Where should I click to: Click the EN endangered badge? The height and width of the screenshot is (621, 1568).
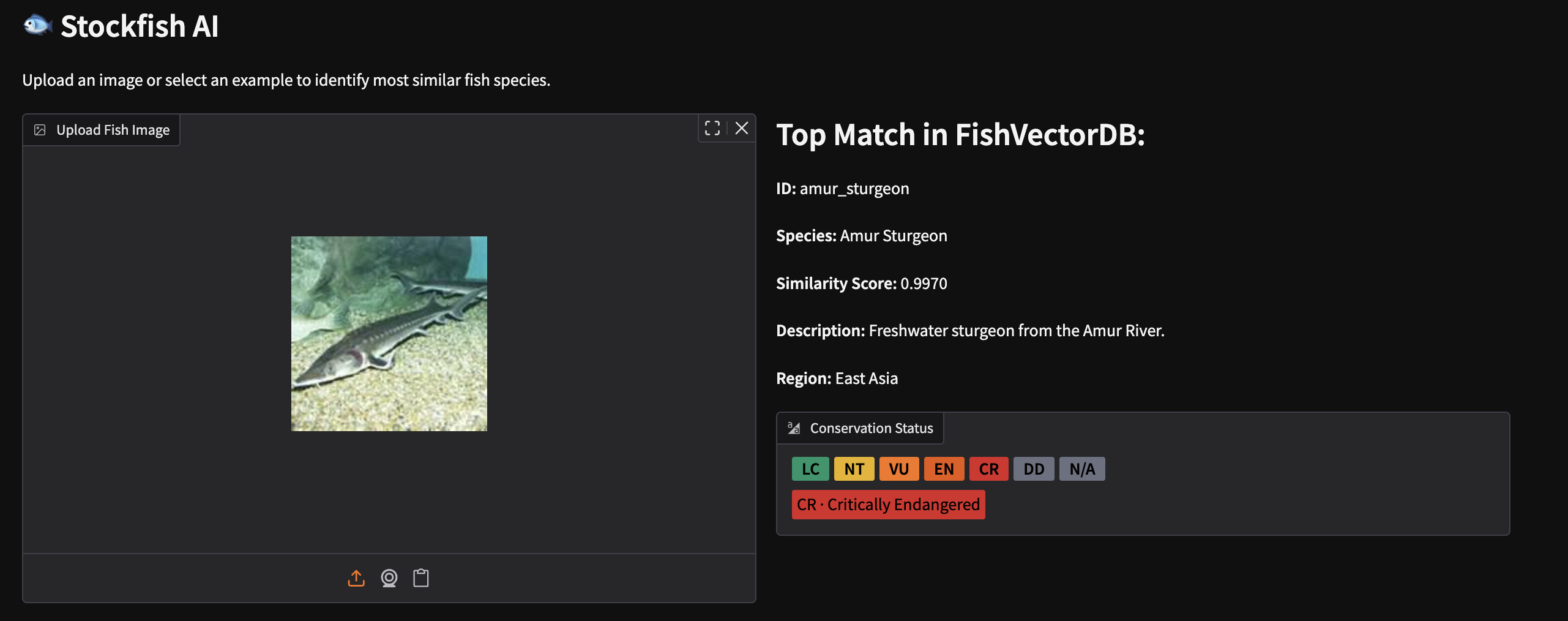click(x=944, y=469)
